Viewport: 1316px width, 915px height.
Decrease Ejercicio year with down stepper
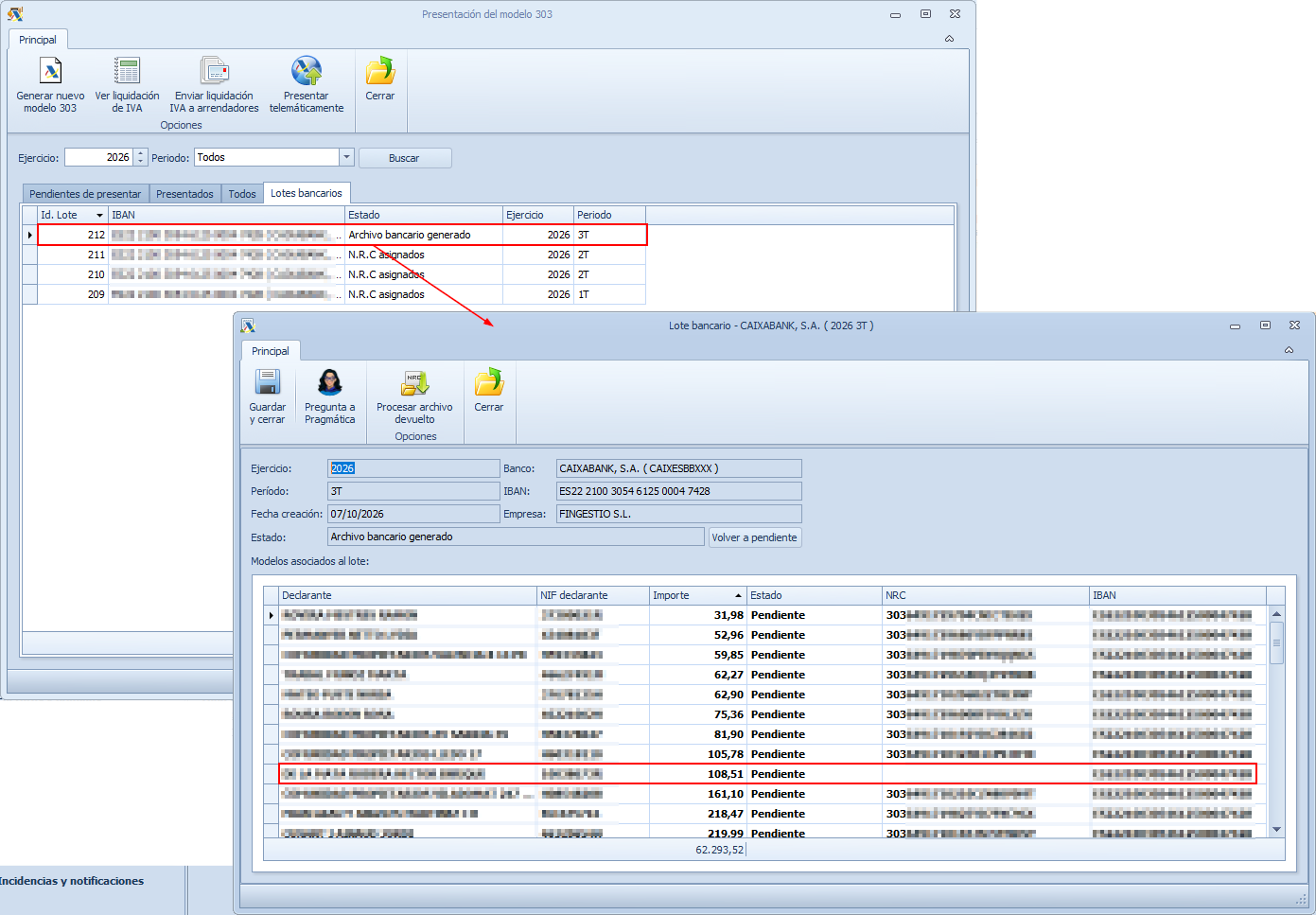click(141, 162)
